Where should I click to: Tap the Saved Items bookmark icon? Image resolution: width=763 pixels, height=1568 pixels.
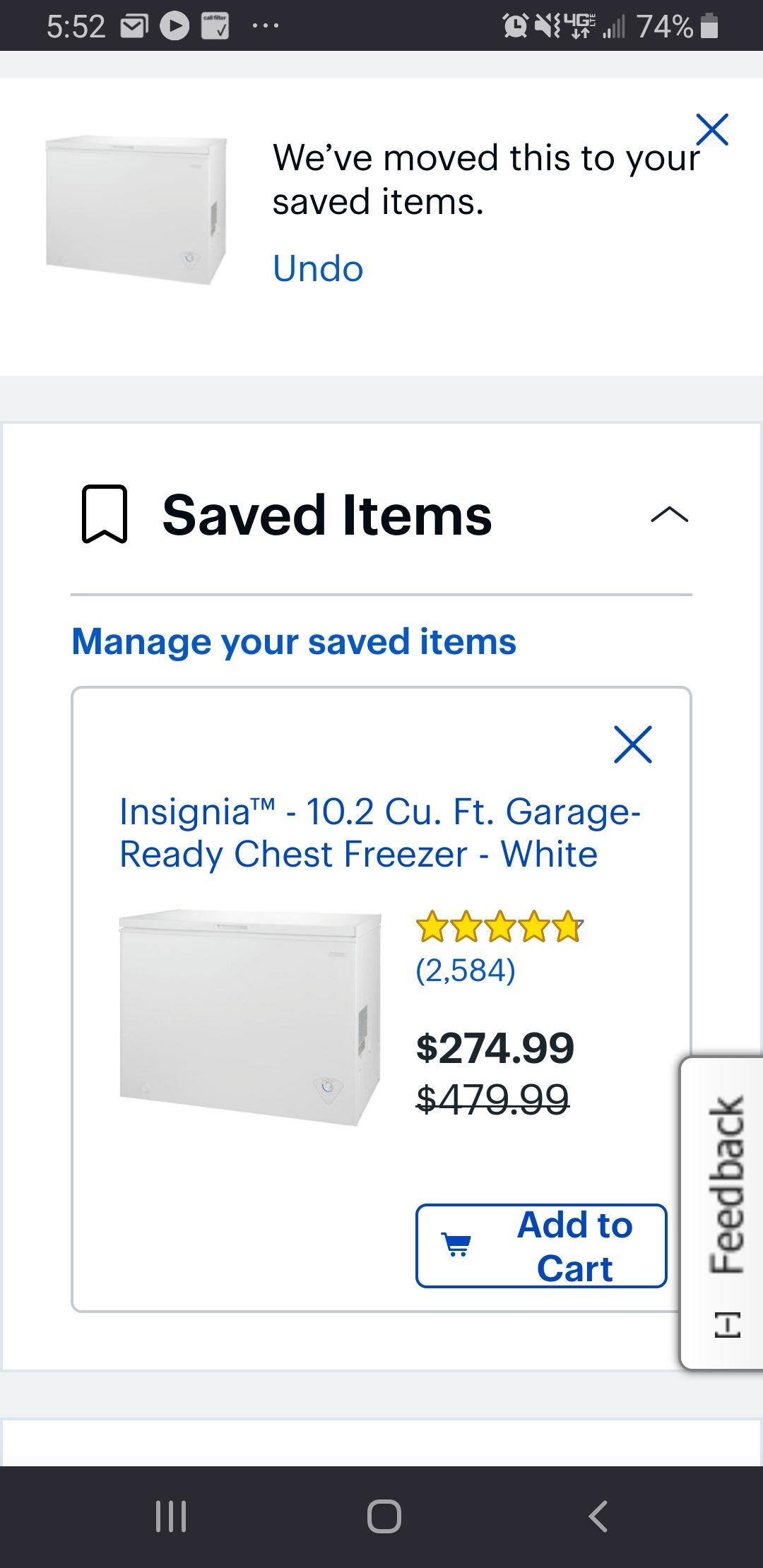click(105, 514)
